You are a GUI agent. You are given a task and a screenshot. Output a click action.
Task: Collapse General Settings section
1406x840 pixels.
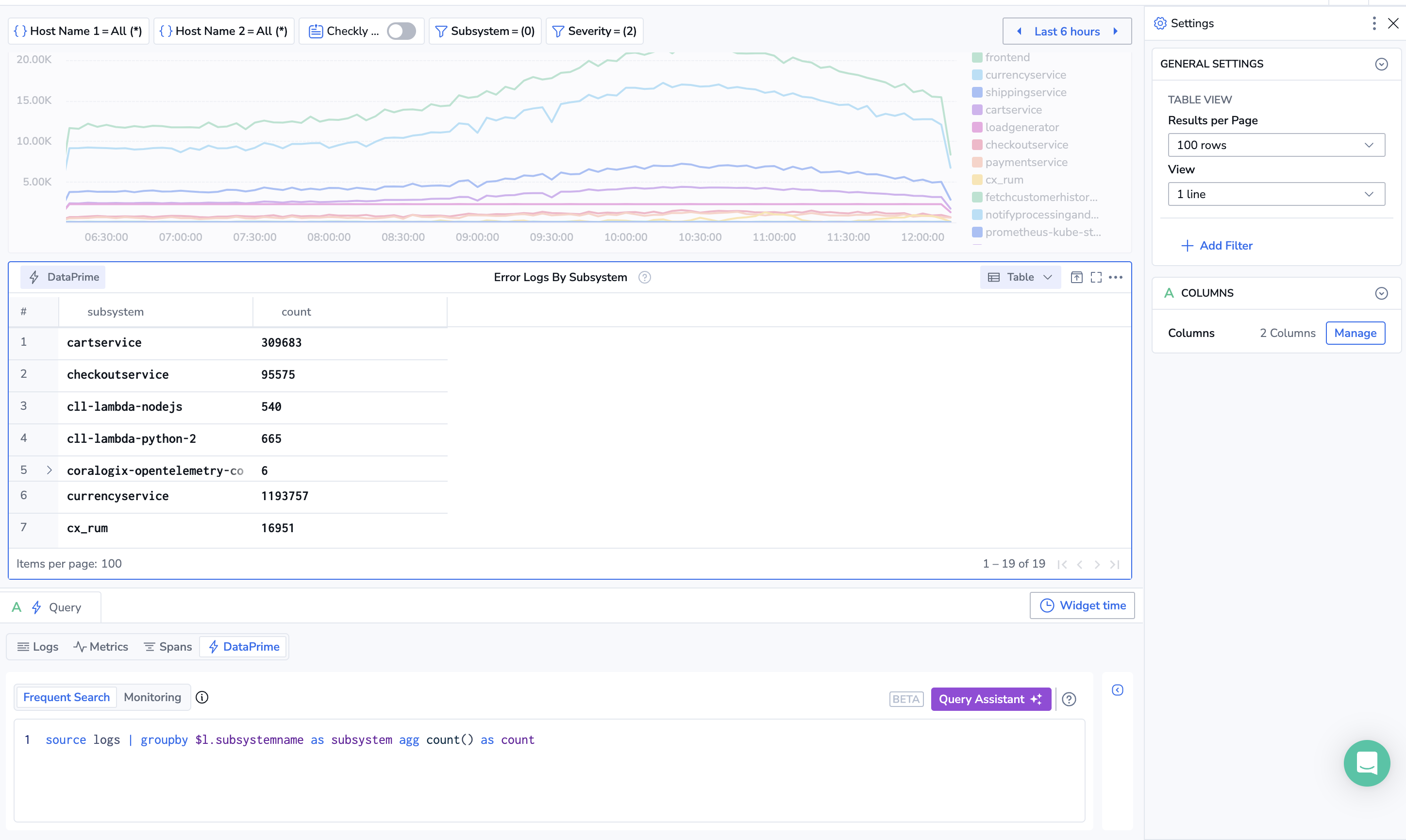(1381, 64)
